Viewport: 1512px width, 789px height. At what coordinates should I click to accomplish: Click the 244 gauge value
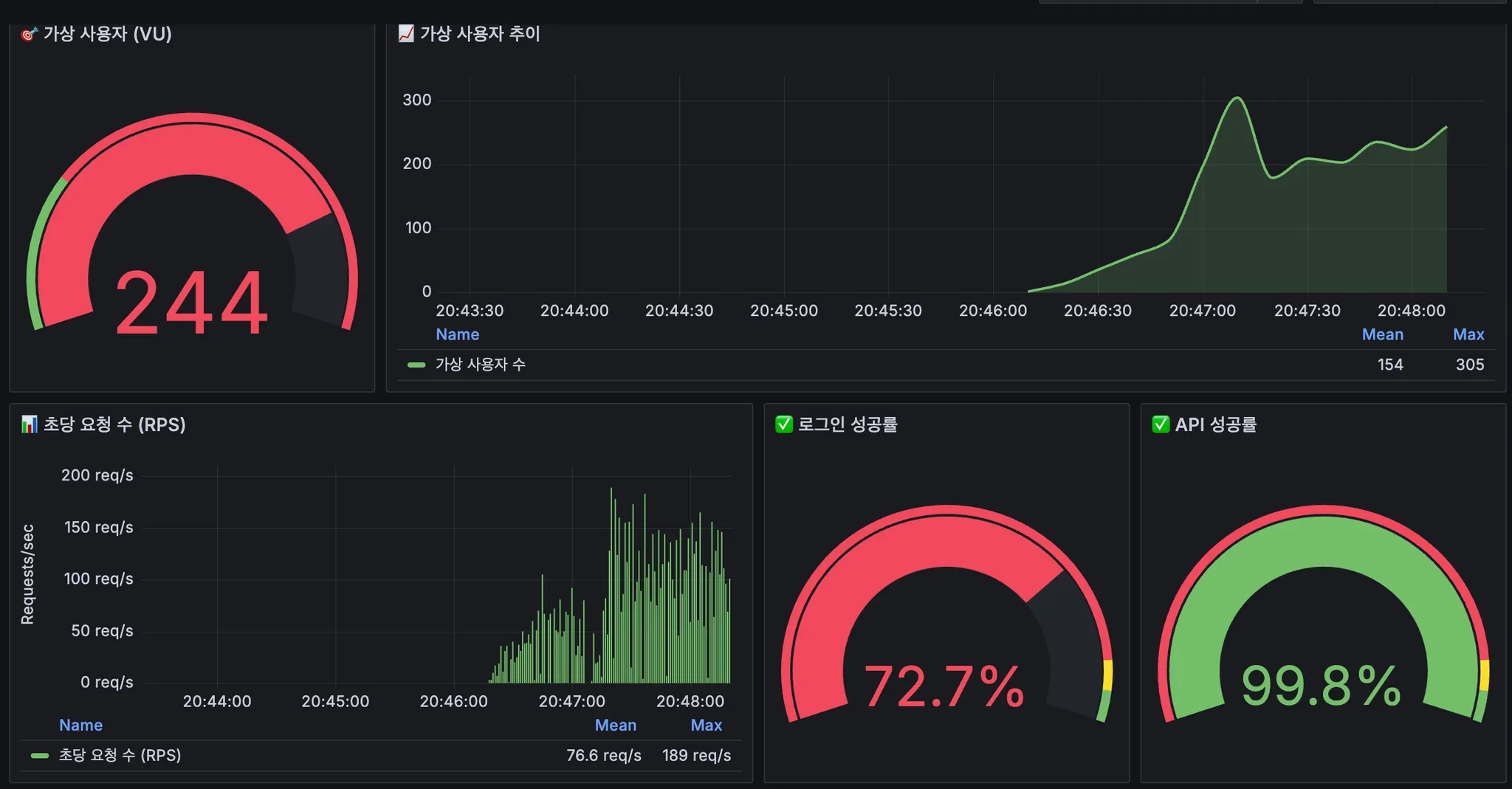click(192, 303)
